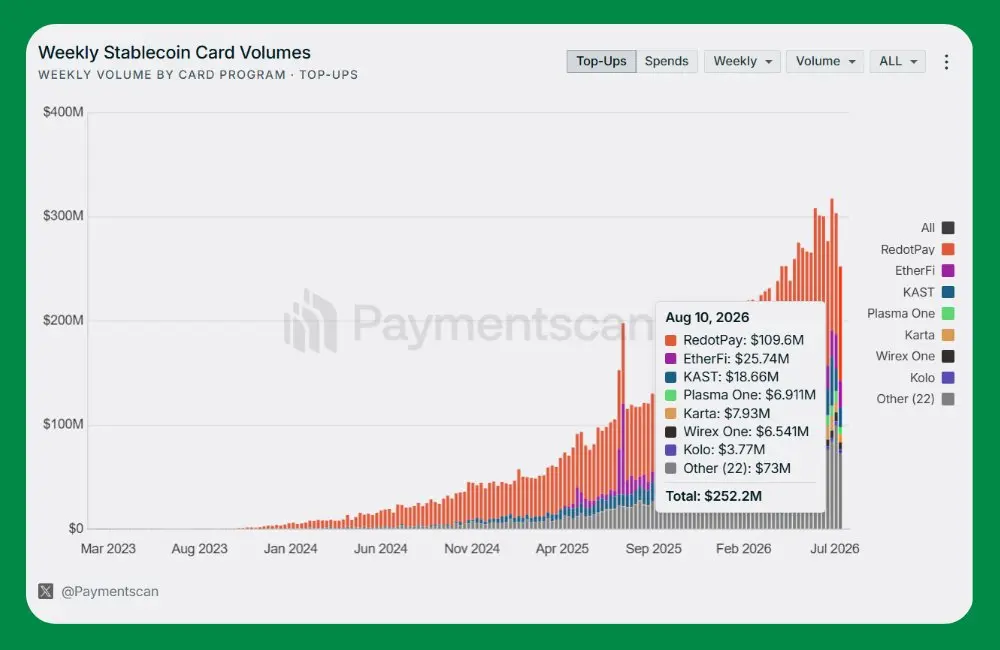
Task: Open the three-dot chart options menu
Action: click(x=946, y=62)
